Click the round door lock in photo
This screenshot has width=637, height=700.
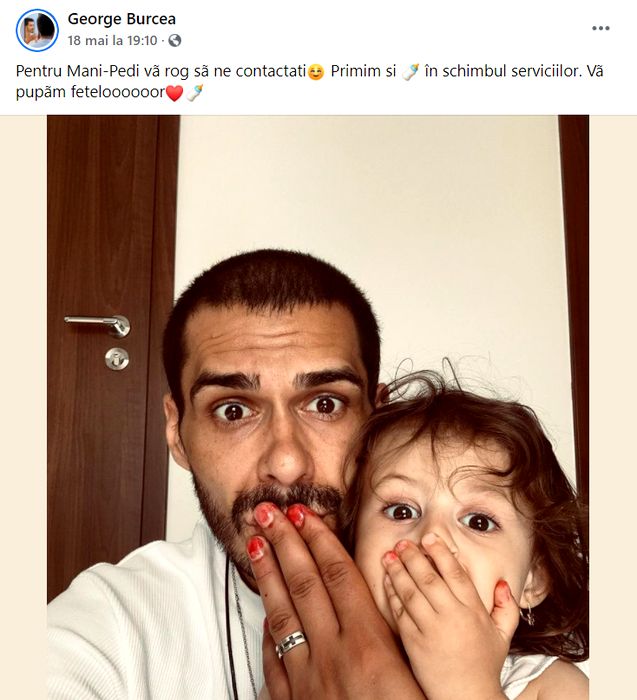coord(117,358)
